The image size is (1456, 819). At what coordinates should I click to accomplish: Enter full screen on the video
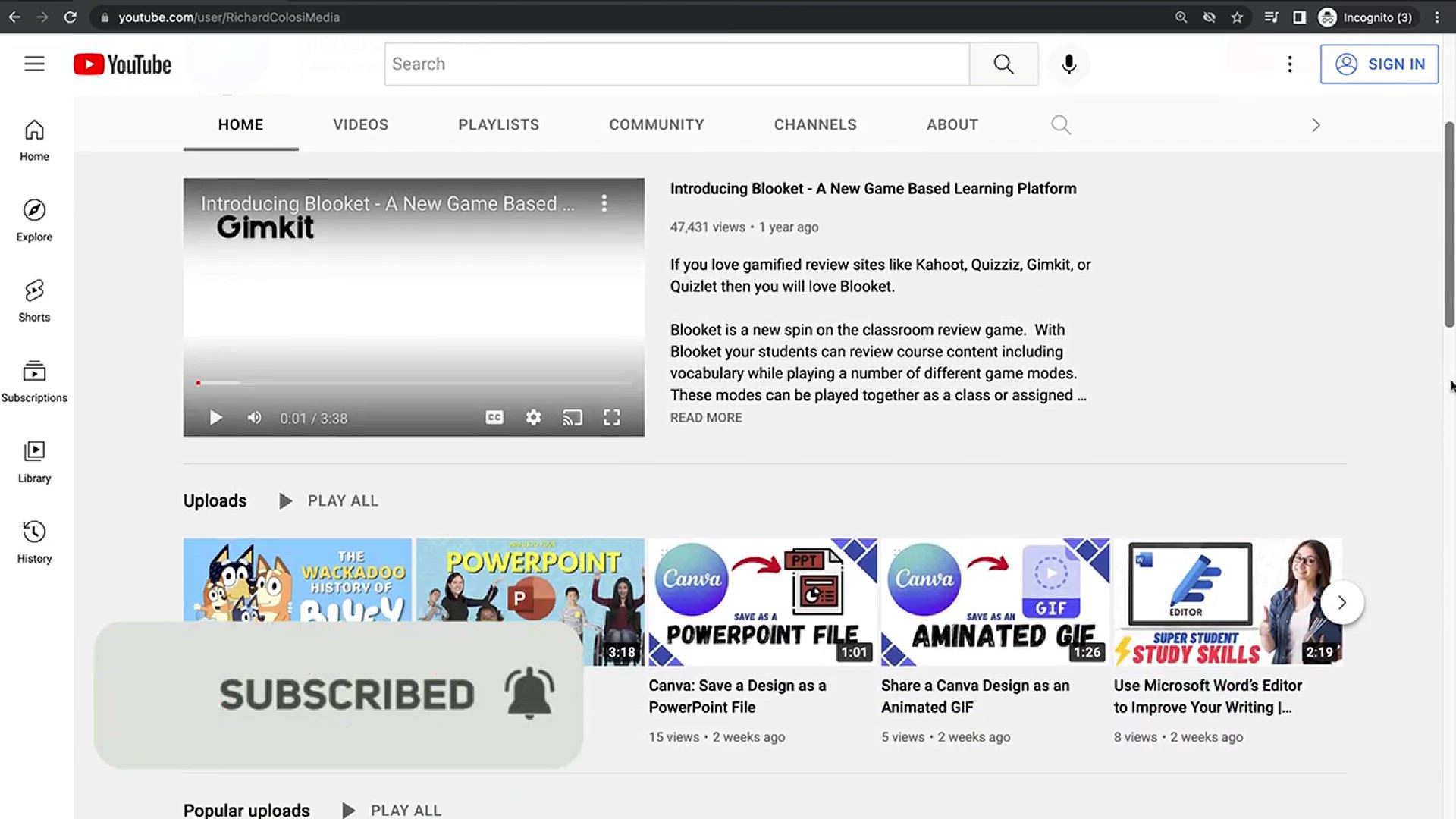[612, 417]
